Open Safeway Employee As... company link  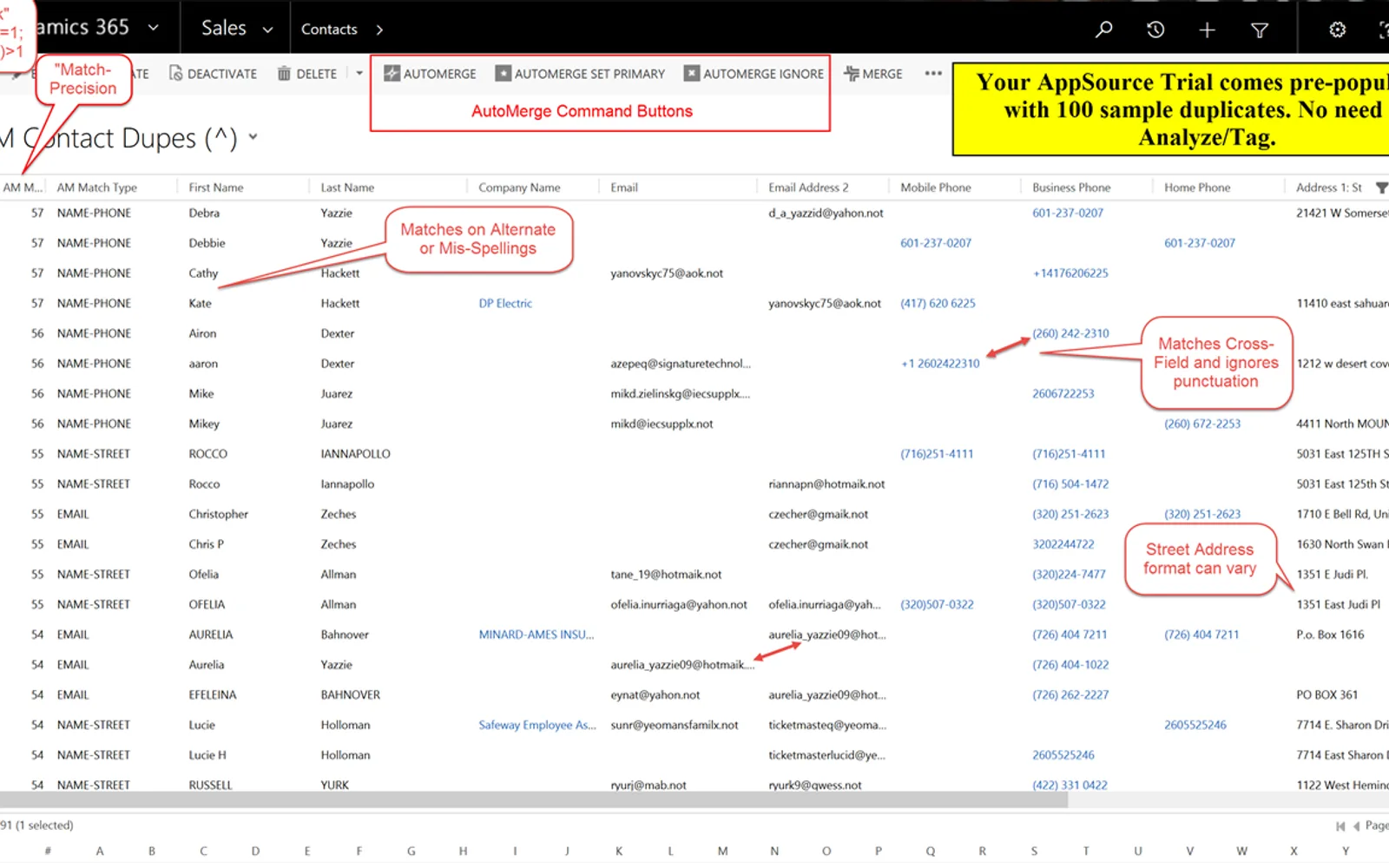point(537,726)
